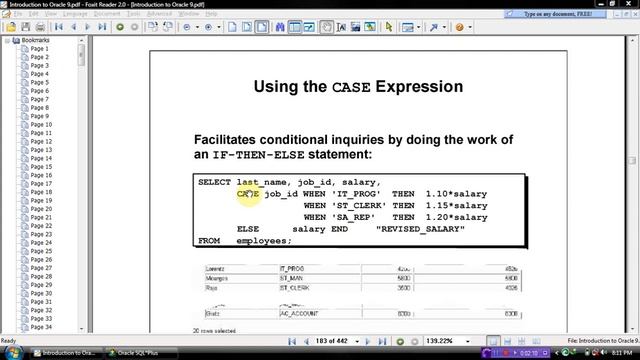Open the Document menu
Image resolution: width=640 pixels, height=360 pixels.
pyautogui.click(x=107, y=14)
